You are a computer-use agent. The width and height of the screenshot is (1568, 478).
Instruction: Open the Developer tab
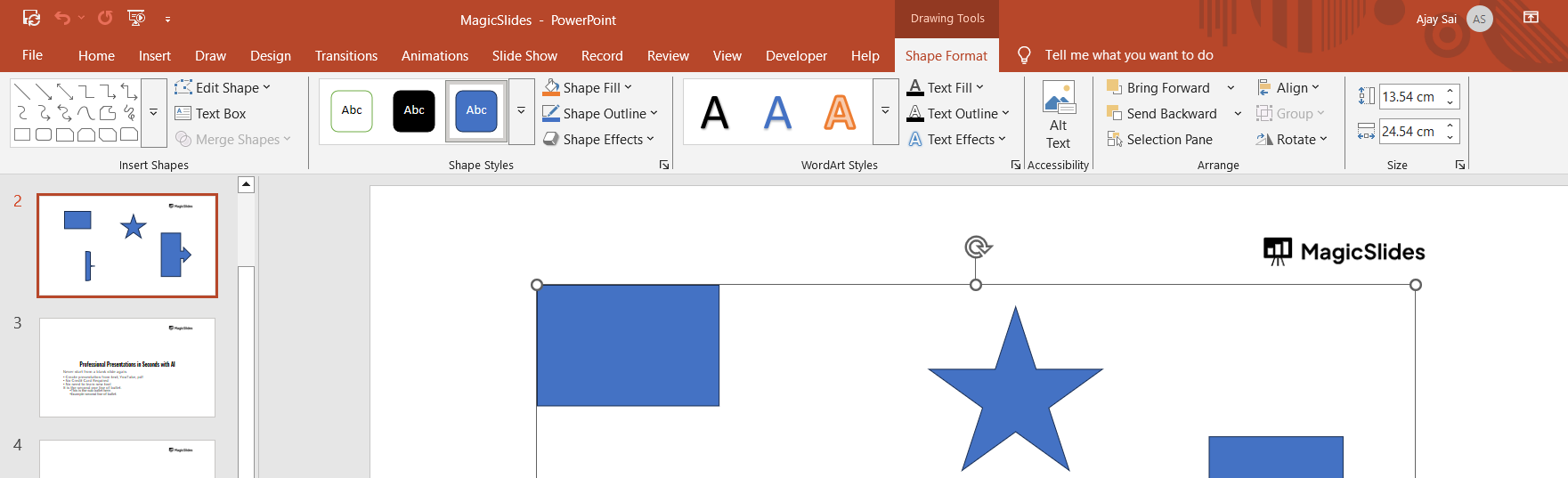pos(796,55)
